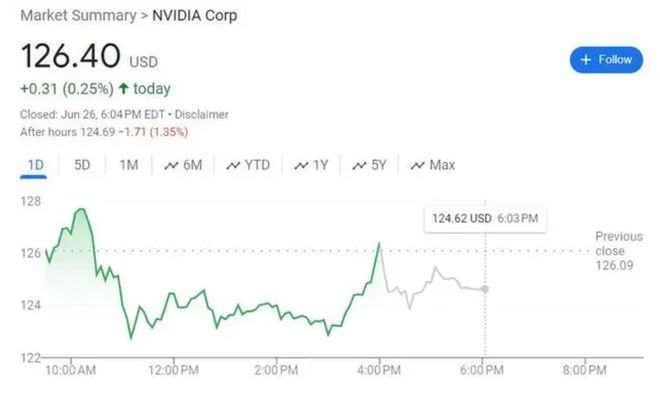Open the 1M time range tab
Viewport: 660px width, 410px height.
128,165
